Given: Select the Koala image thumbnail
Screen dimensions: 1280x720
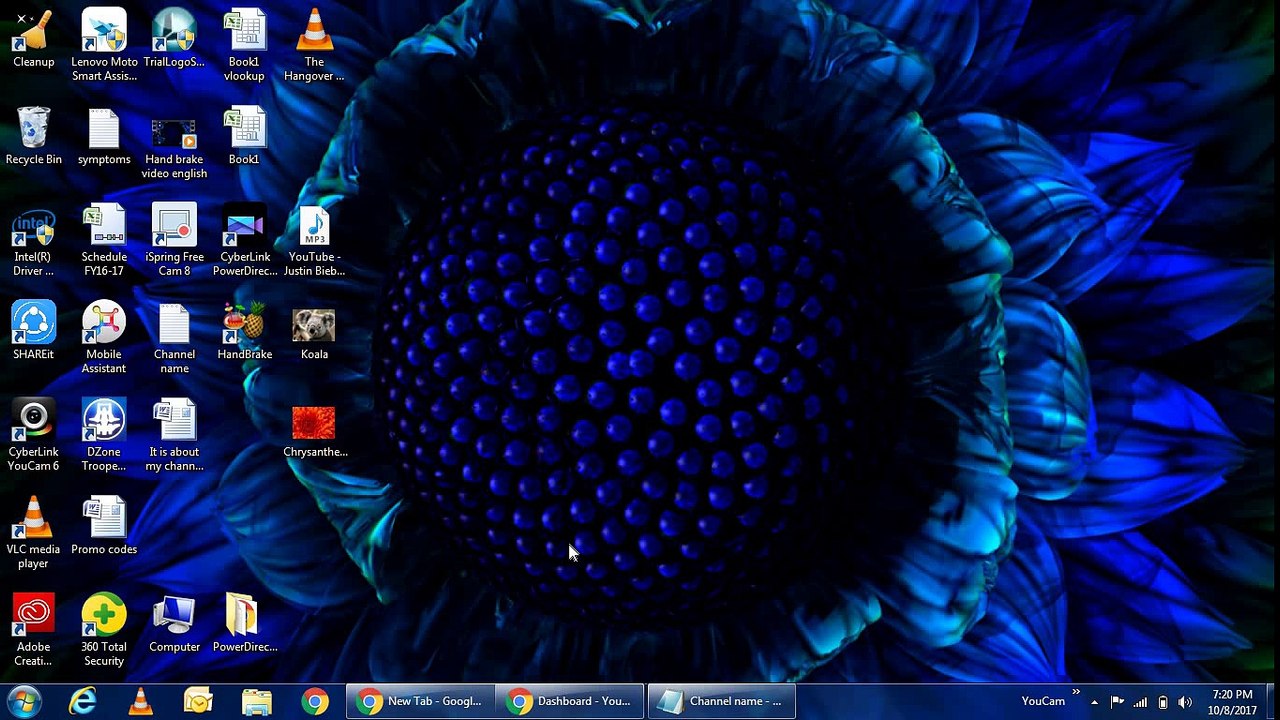Looking at the screenshot, I should click(x=314, y=332).
